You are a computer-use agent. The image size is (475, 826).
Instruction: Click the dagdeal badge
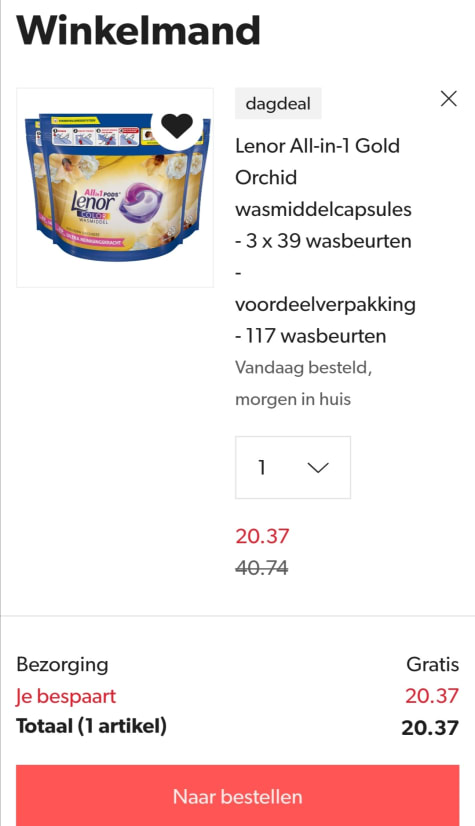tap(278, 103)
